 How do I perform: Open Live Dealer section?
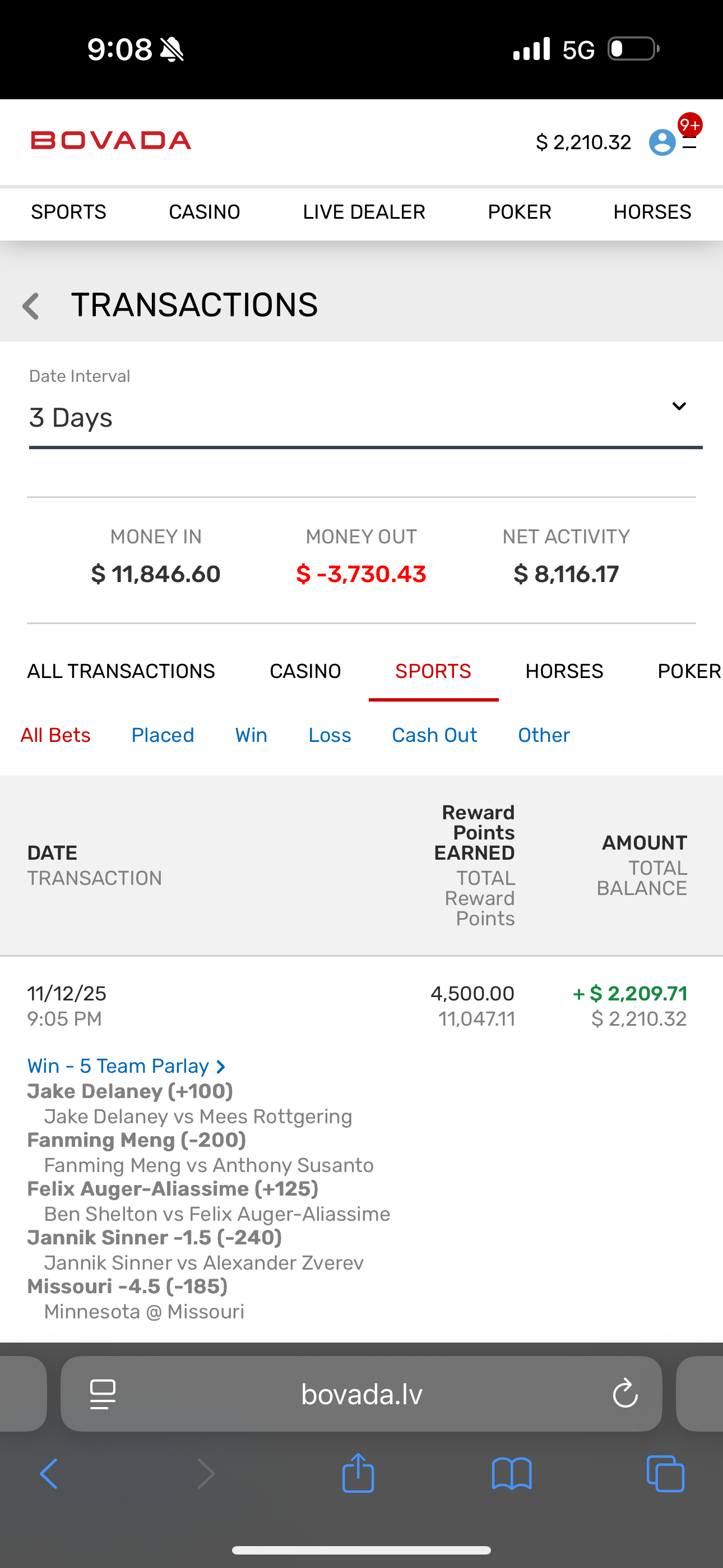pyautogui.click(x=364, y=212)
